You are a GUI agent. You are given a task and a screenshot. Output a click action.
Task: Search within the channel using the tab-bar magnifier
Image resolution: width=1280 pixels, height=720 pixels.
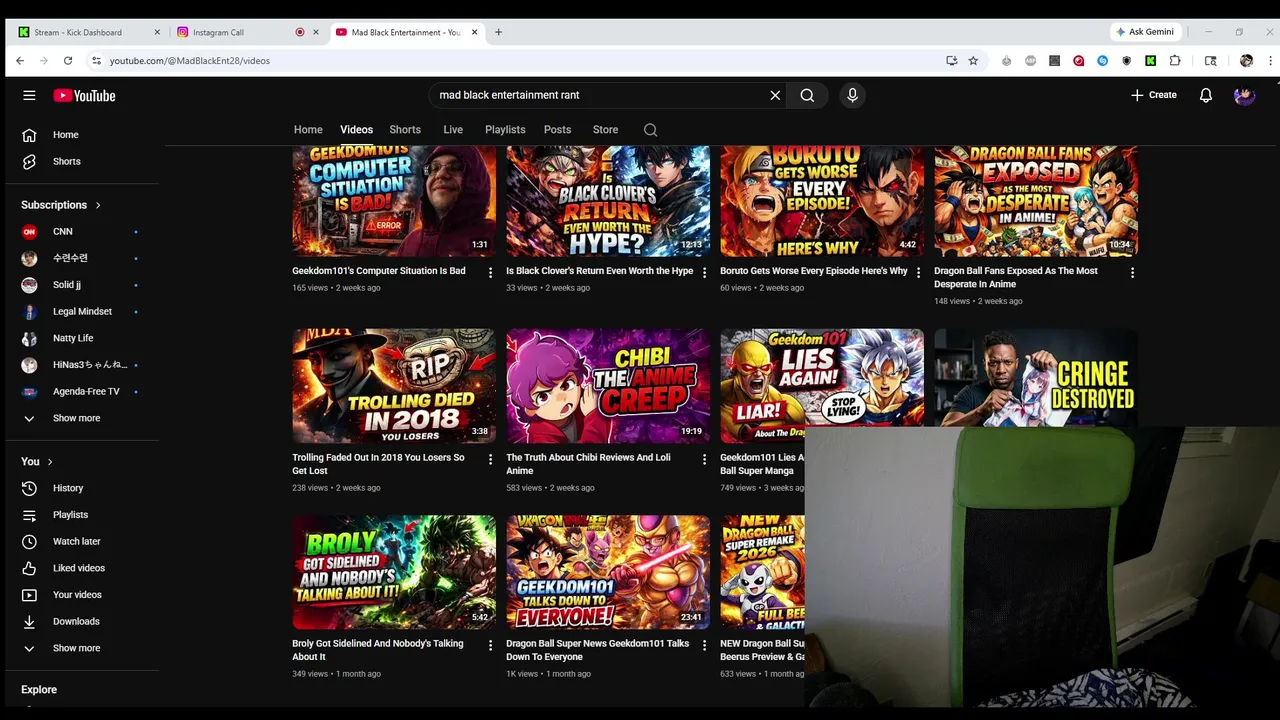pos(650,130)
